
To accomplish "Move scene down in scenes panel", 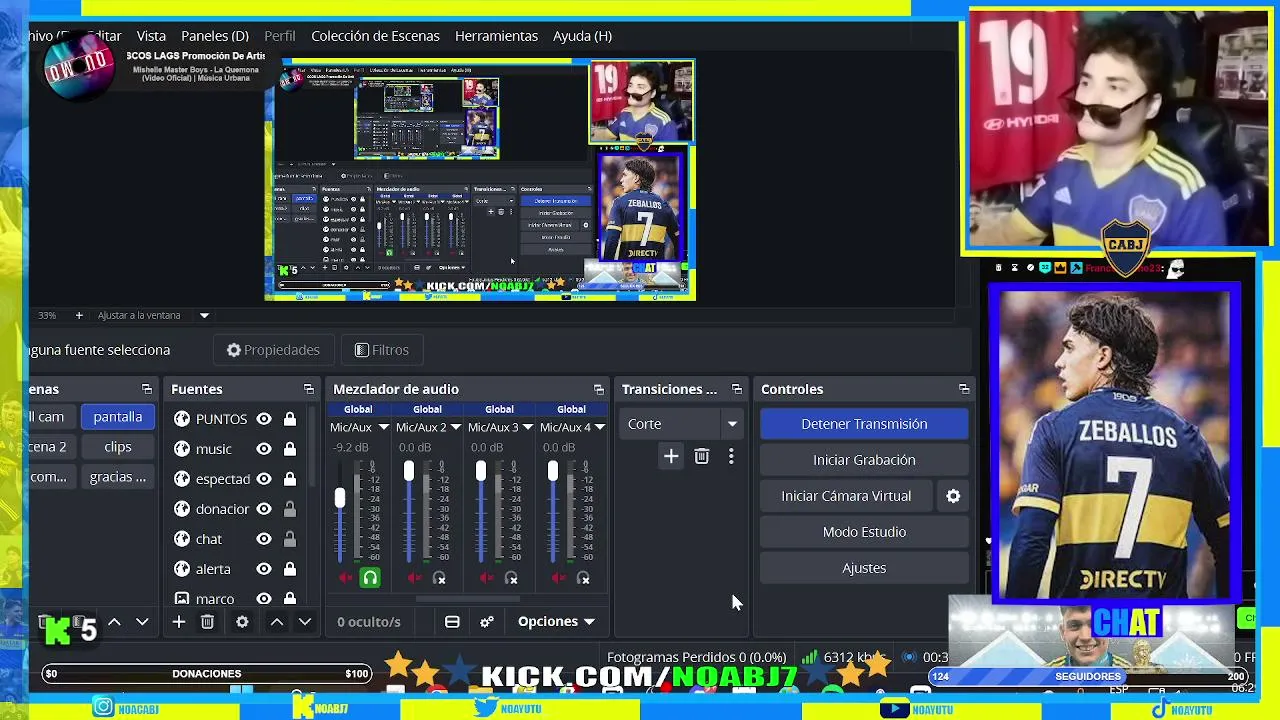I will tap(142, 622).
